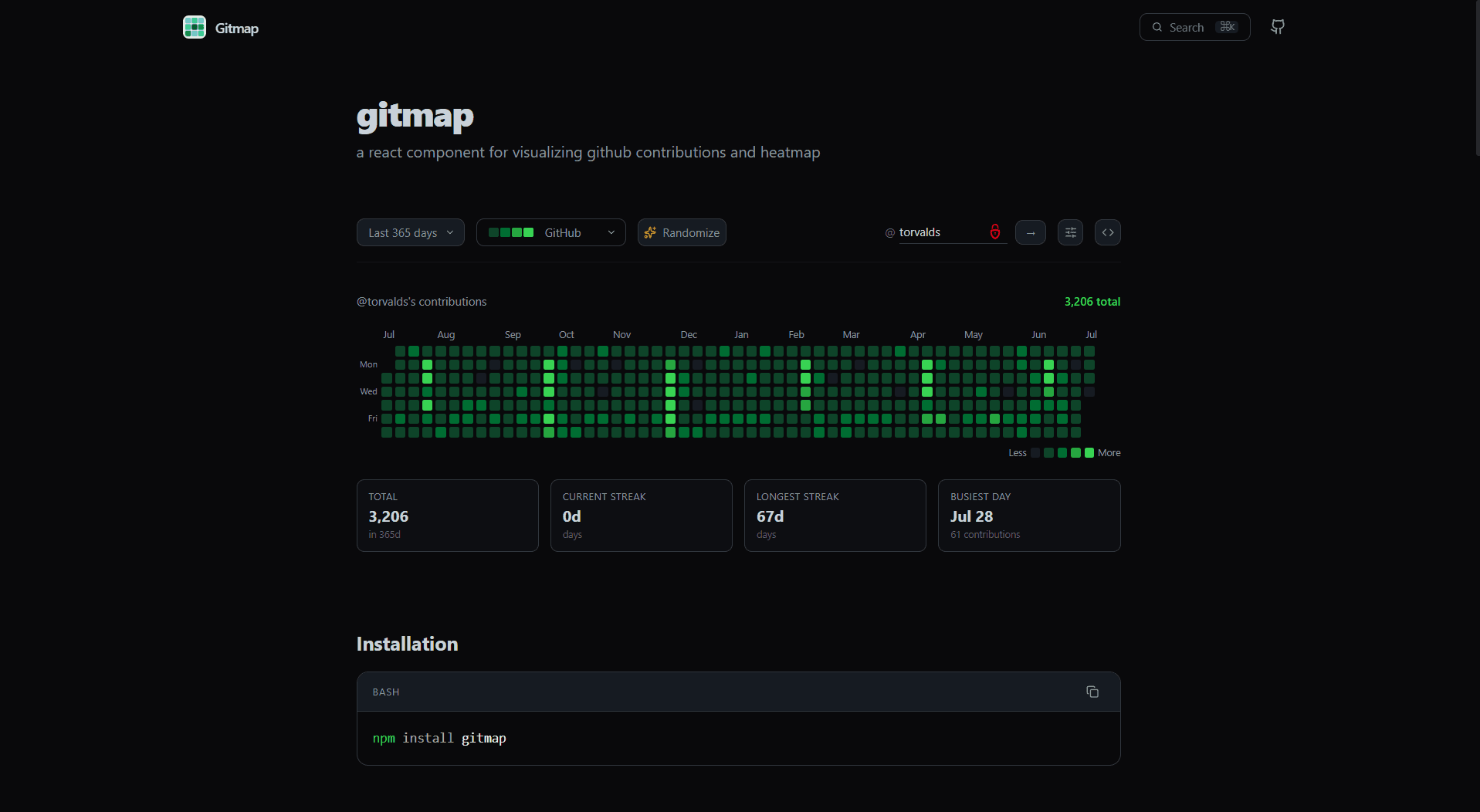Click the react component subtitle text
Viewport: 1480px width, 812px height.
click(x=588, y=153)
